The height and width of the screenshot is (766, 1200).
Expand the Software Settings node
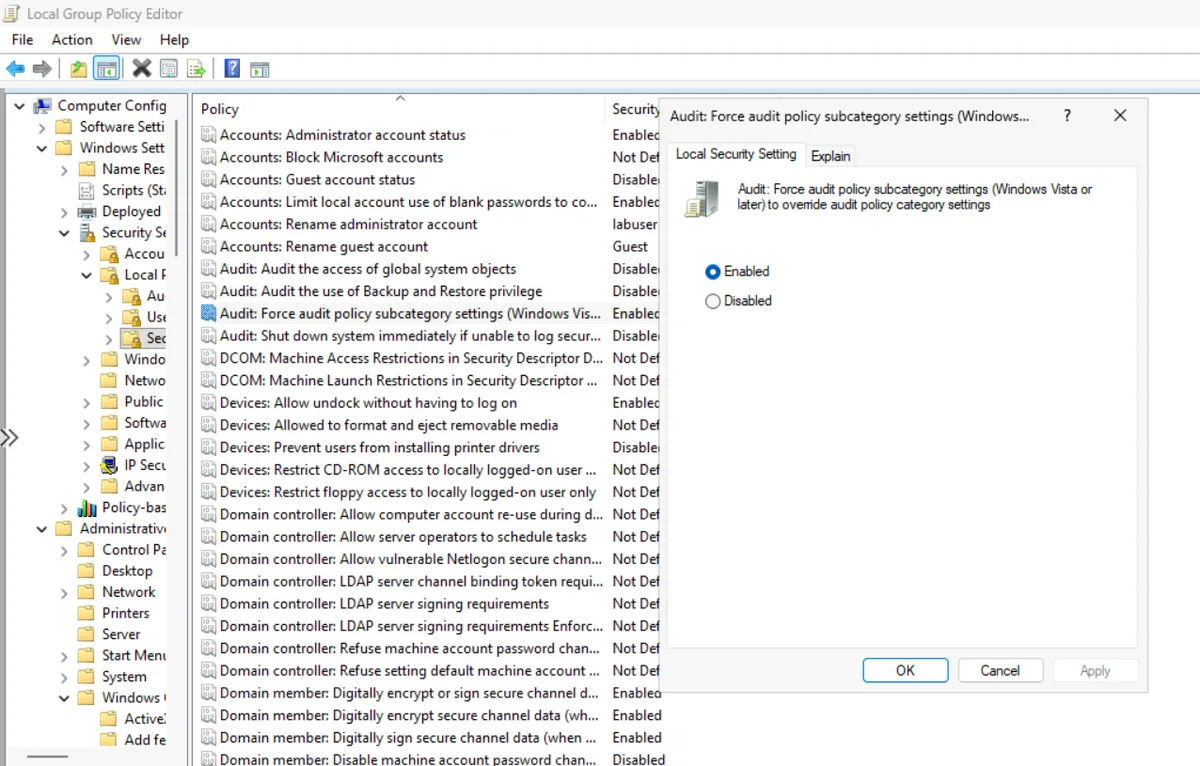pos(42,127)
